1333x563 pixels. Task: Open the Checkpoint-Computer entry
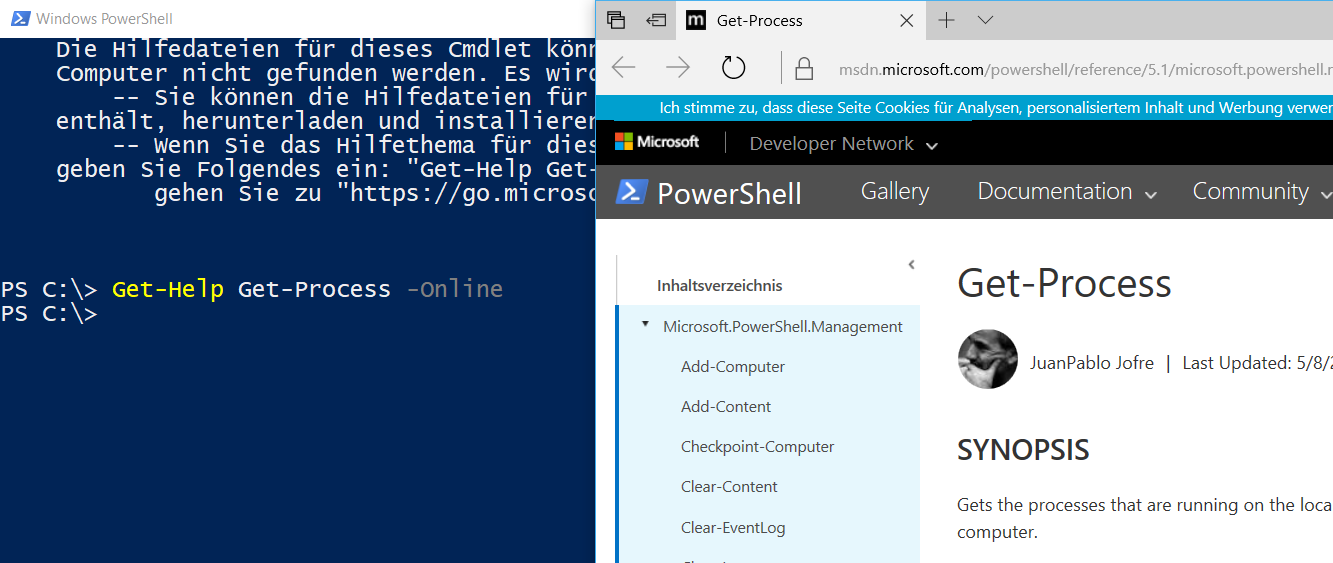click(x=758, y=446)
